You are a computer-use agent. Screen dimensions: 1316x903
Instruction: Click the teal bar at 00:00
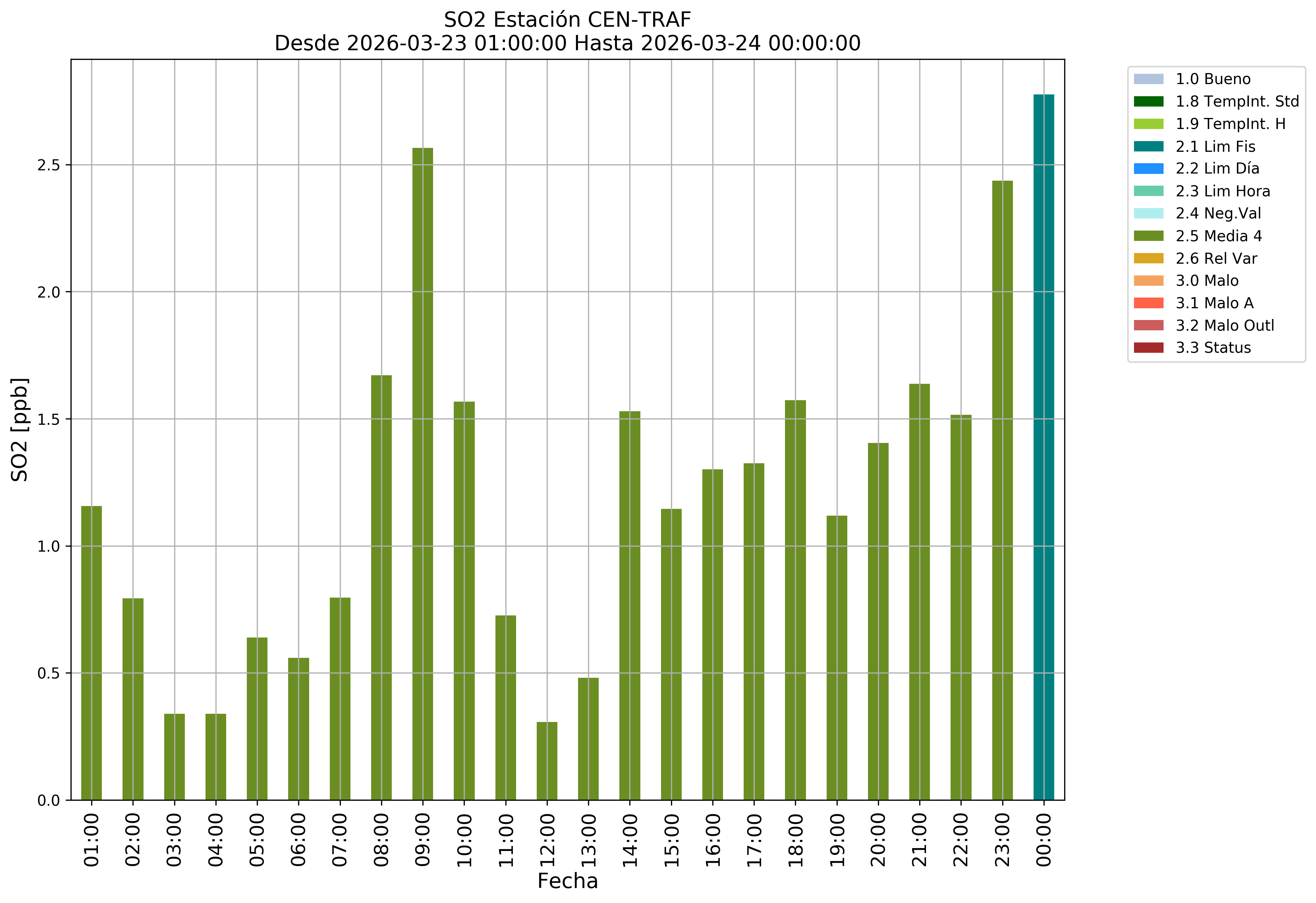[x=1044, y=448]
